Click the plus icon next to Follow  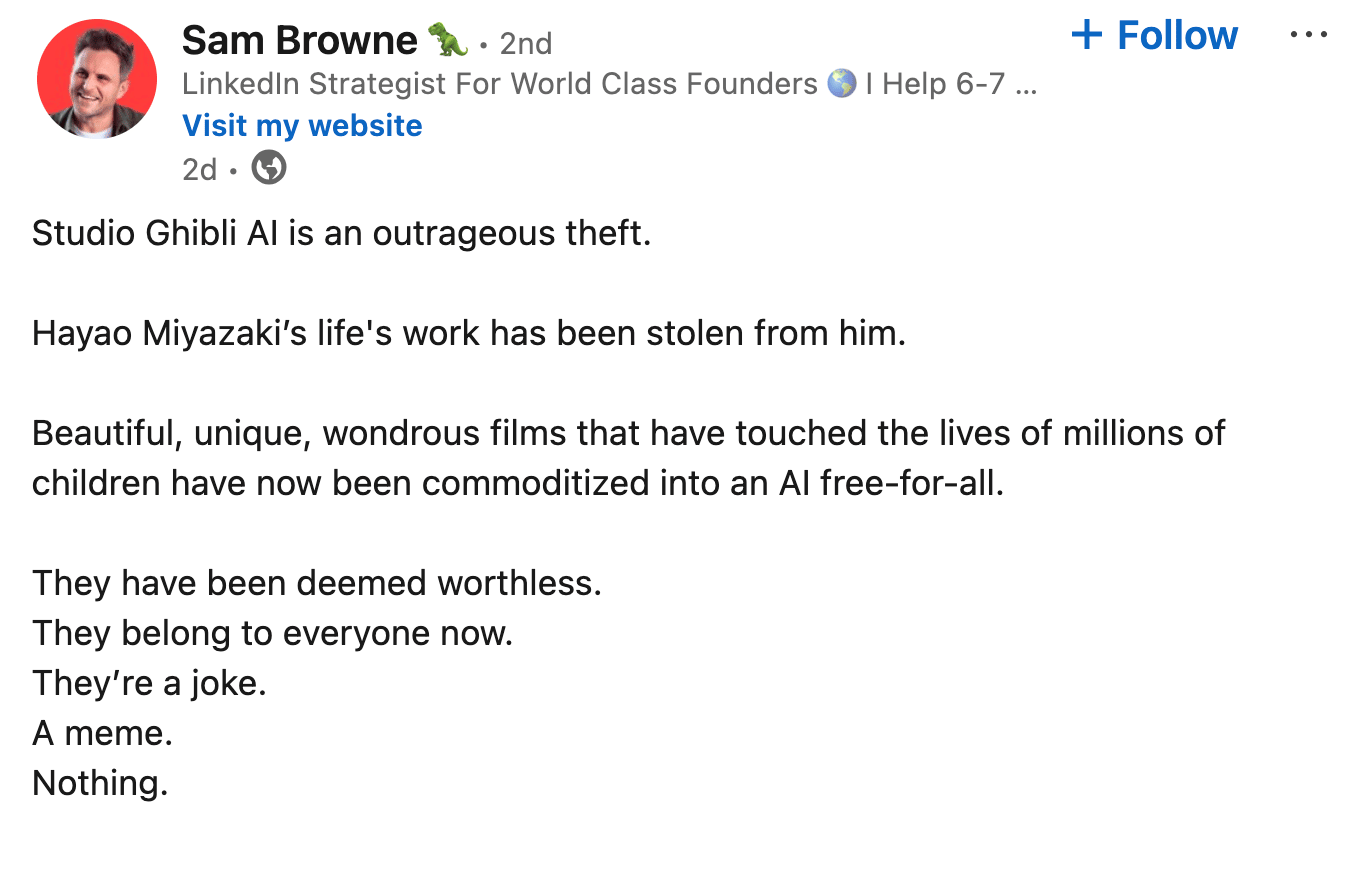[1086, 36]
